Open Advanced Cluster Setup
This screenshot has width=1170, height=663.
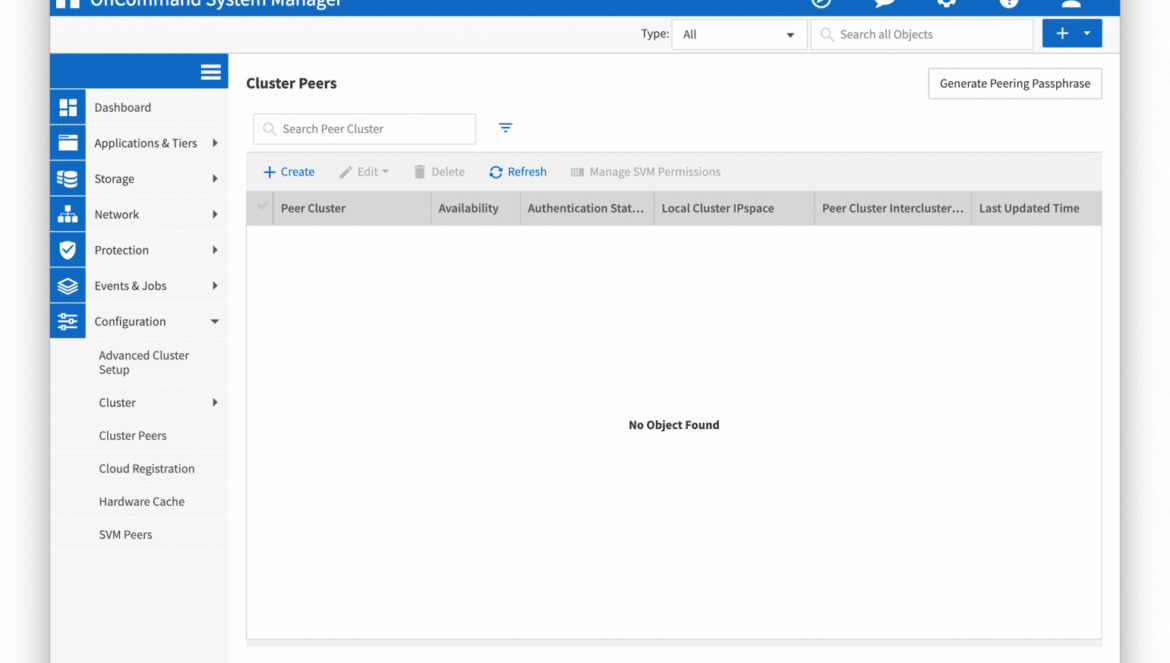click(x=144, y=362)
